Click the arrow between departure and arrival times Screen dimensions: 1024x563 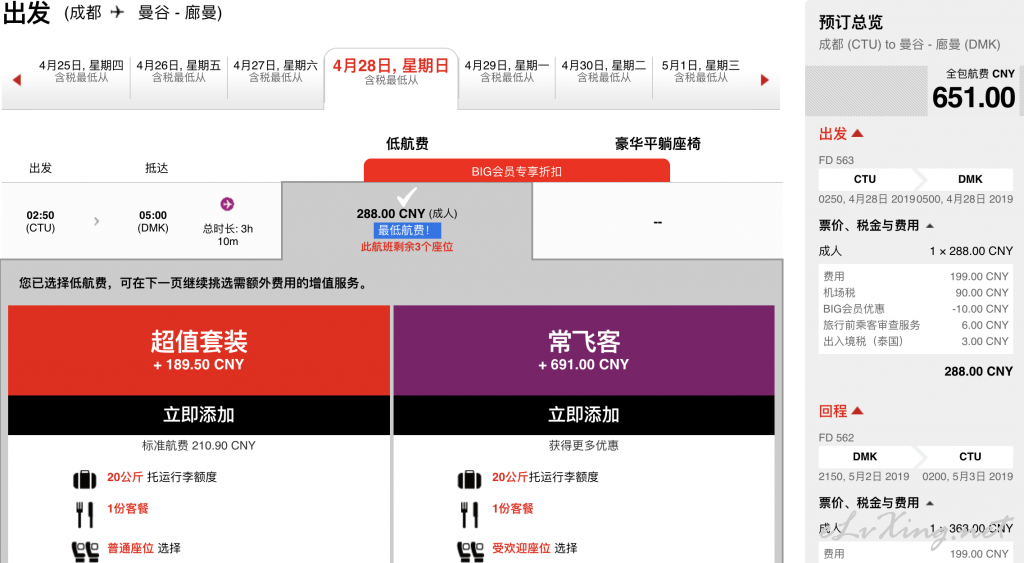point(97,221)
